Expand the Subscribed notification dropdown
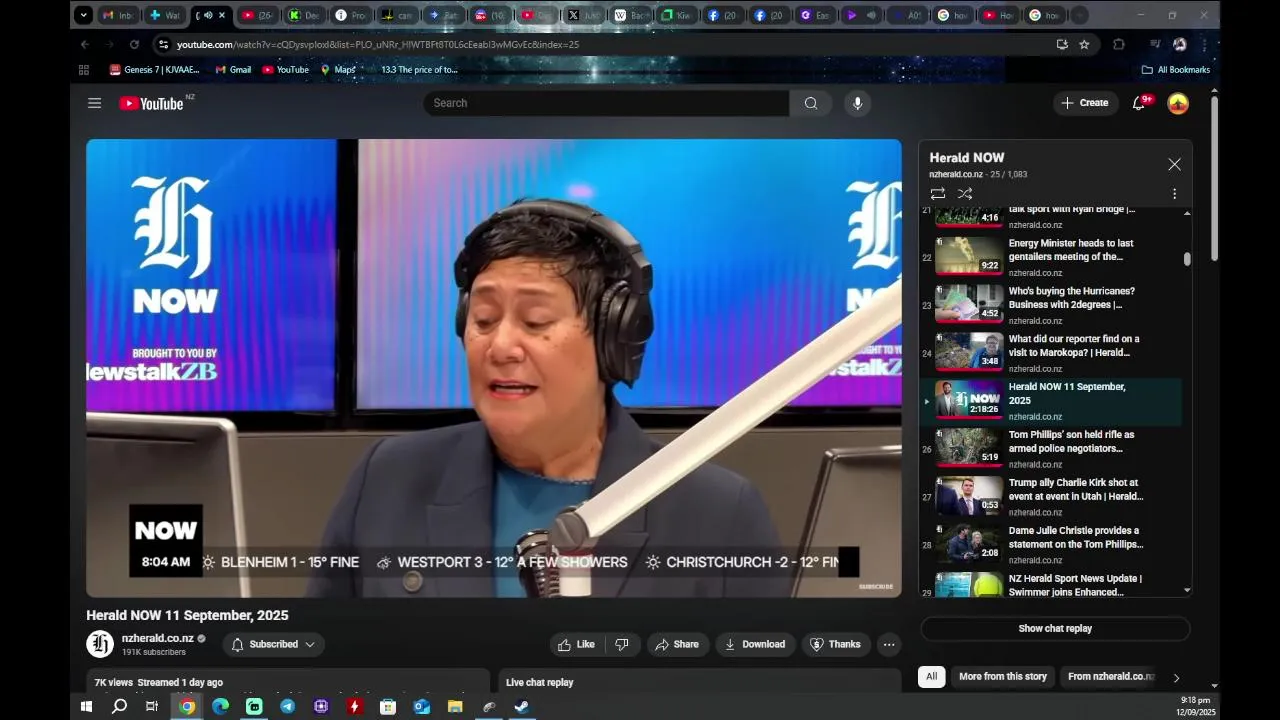 pyautogui.click(x=273, y=644)
